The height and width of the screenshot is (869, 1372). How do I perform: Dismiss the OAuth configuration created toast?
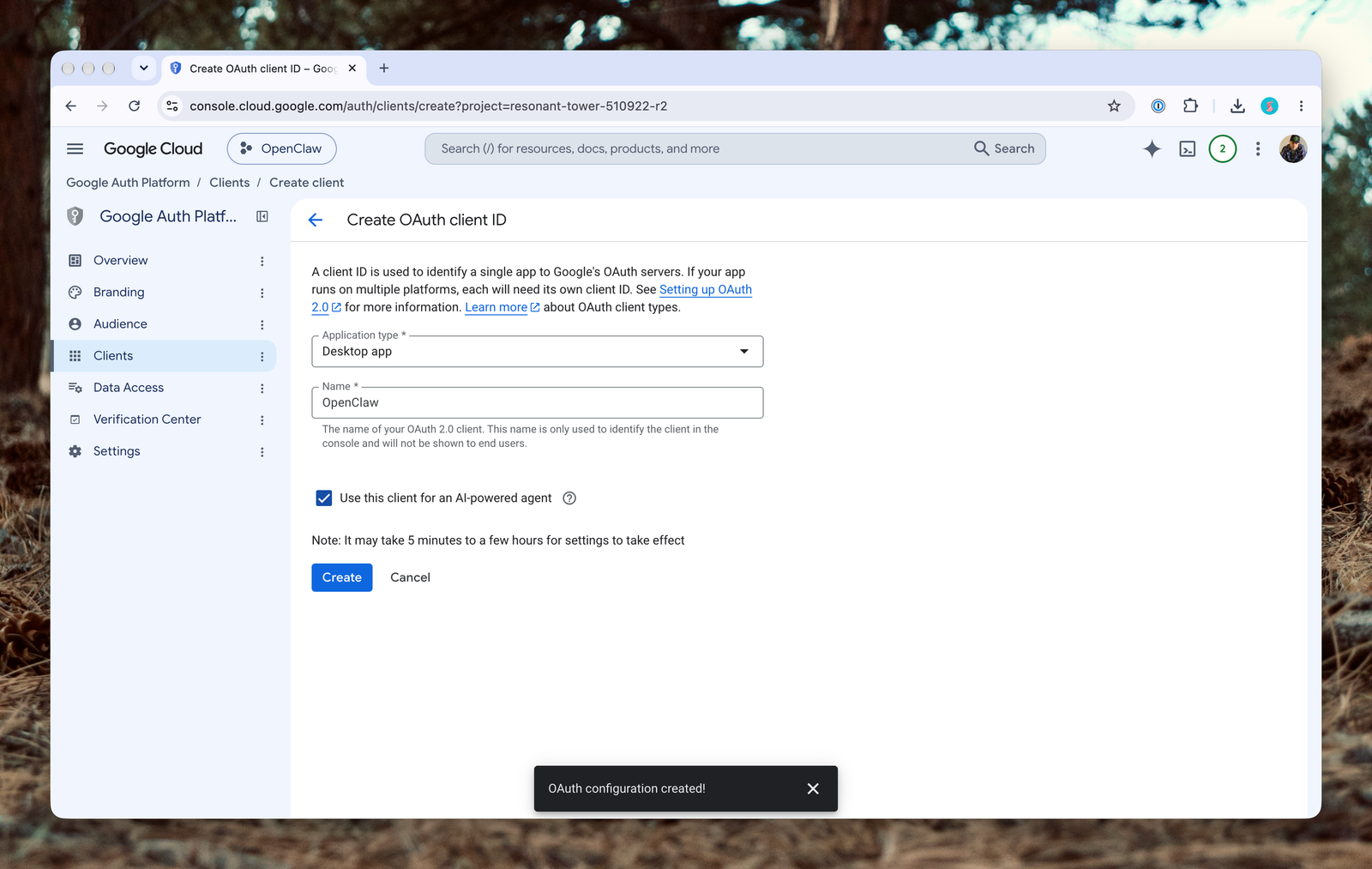click(813, 788)
